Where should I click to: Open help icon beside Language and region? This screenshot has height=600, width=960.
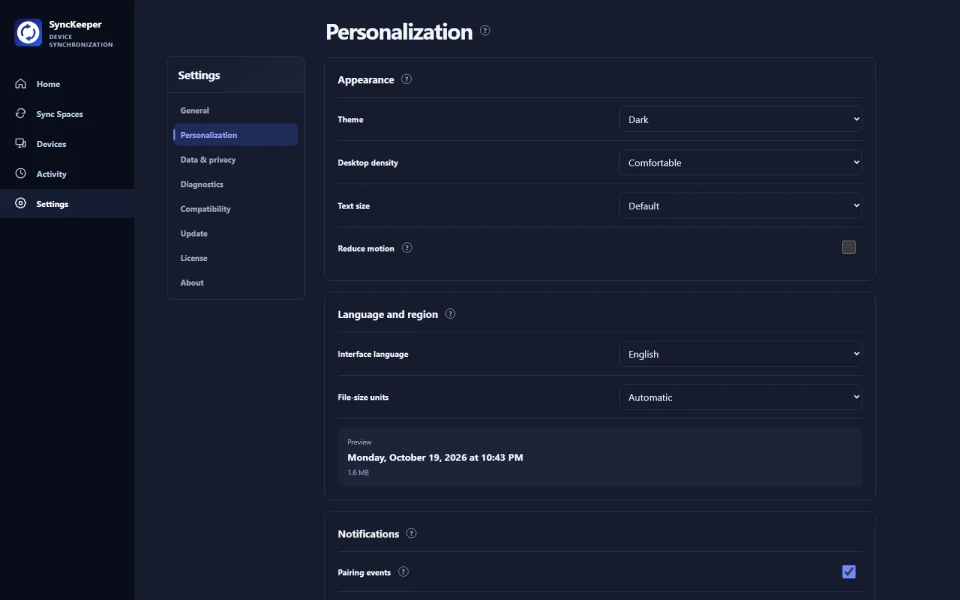(450, 313)
